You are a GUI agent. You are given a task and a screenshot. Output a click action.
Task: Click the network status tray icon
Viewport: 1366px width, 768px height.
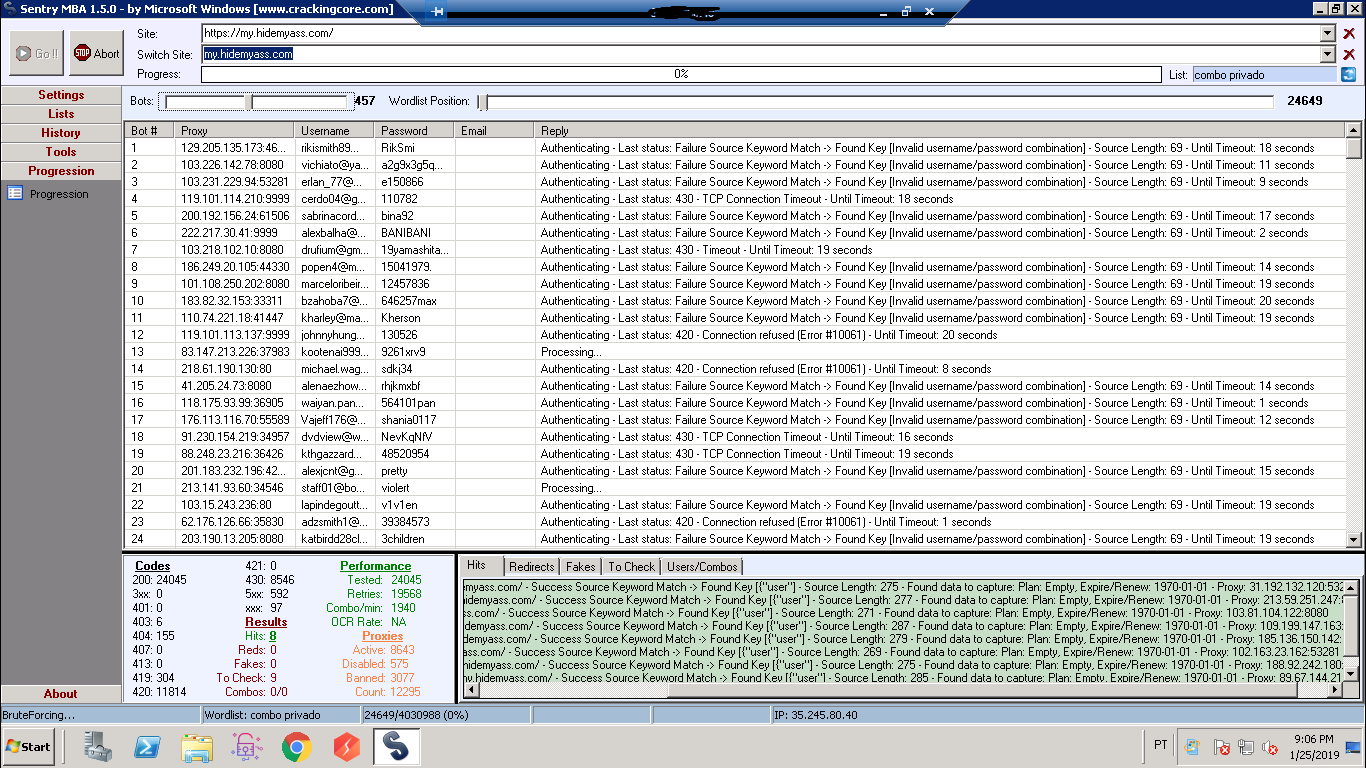pyautogui.click(x=1245, y=746)
